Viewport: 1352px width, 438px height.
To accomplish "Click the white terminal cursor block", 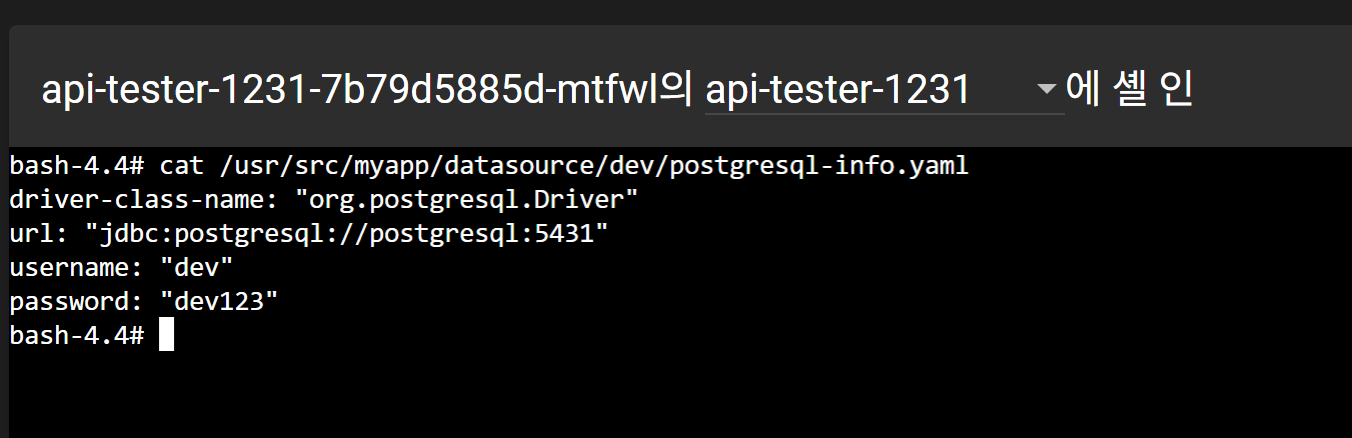I will coord(166,335).
